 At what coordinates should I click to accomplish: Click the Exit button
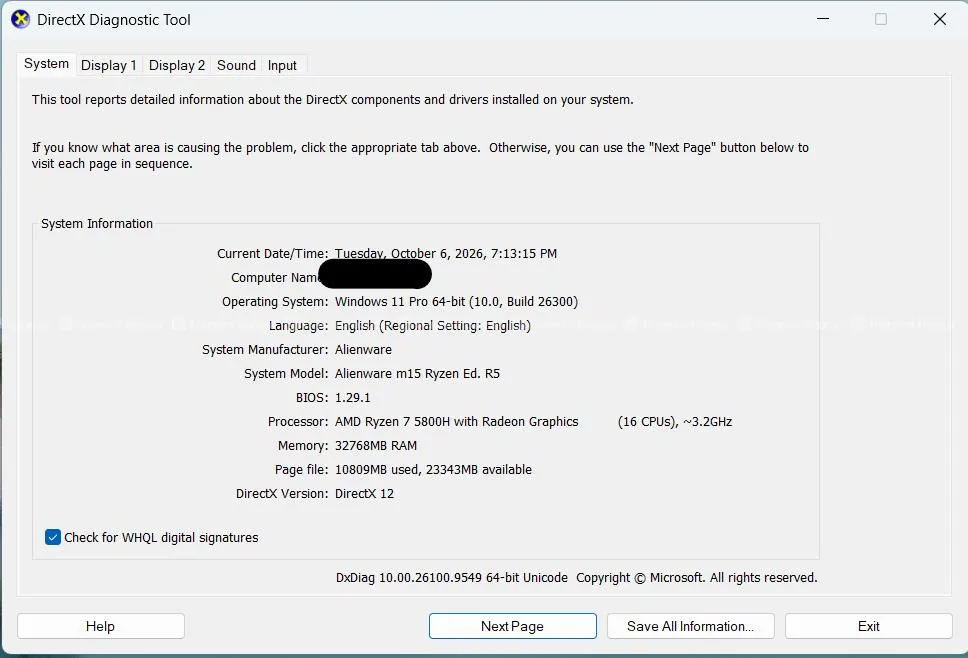(869, 626)
